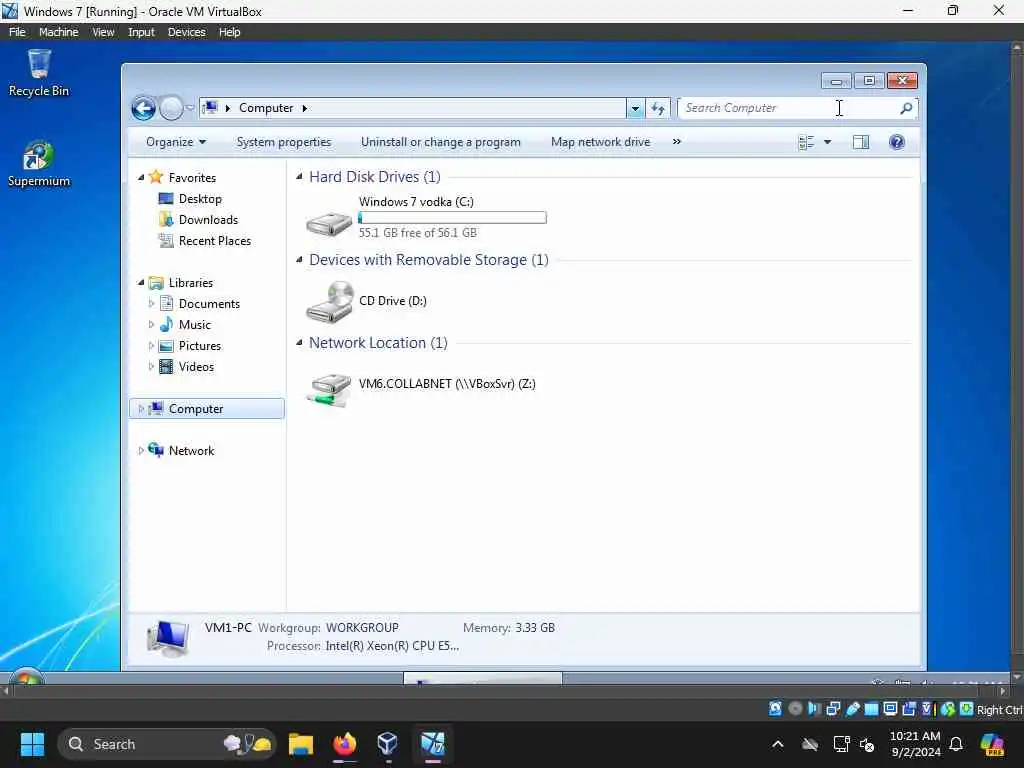The height and width of the screenshot is (768, 1024).
Task: Click VirtualBox network adapters indicator icon
Action: pyautogui.click(x=833, y=709)
